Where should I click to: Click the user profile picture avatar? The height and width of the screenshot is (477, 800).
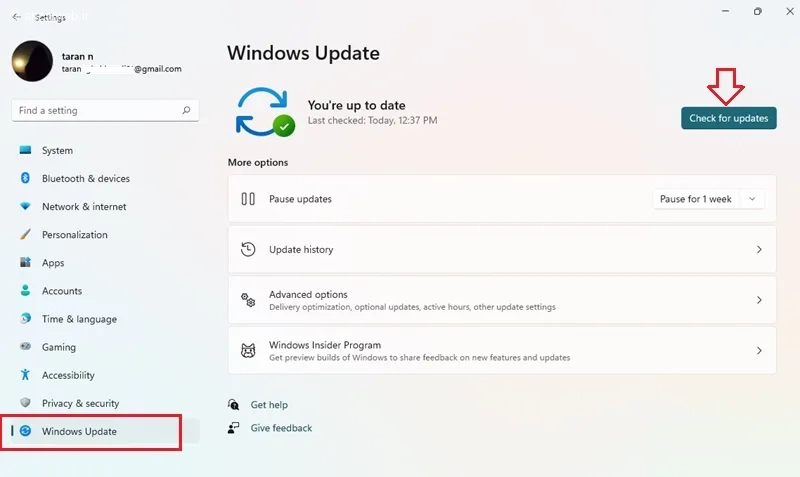(x=32, y=62)
